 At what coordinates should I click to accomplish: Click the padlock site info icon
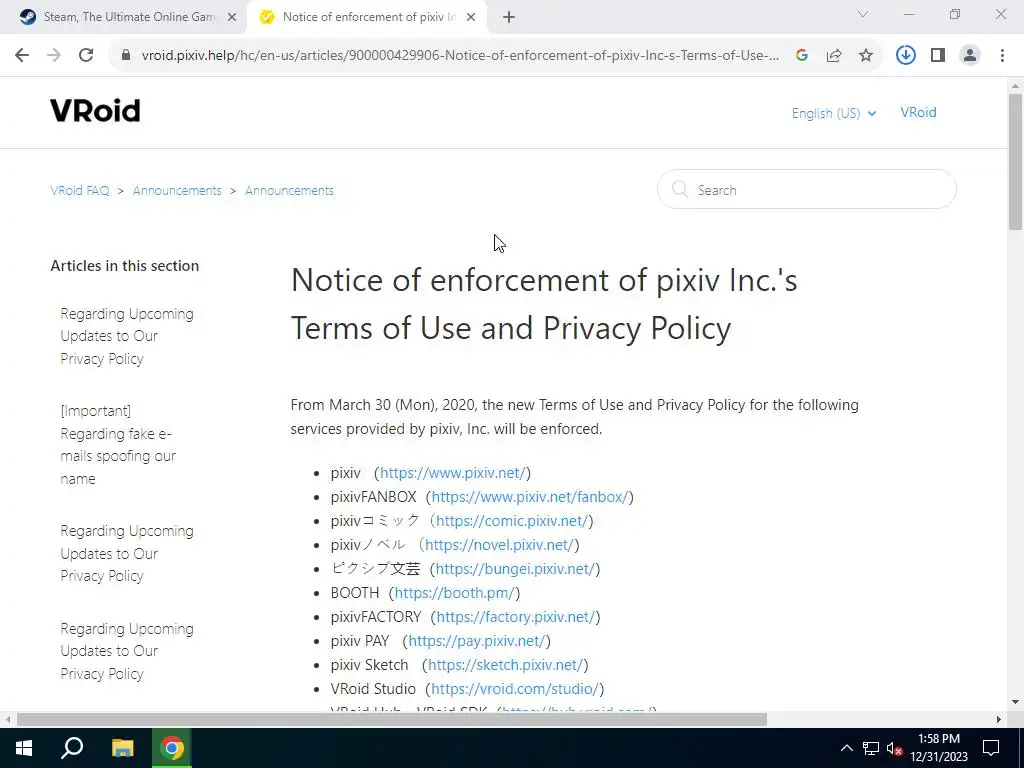tap(126, 56)
